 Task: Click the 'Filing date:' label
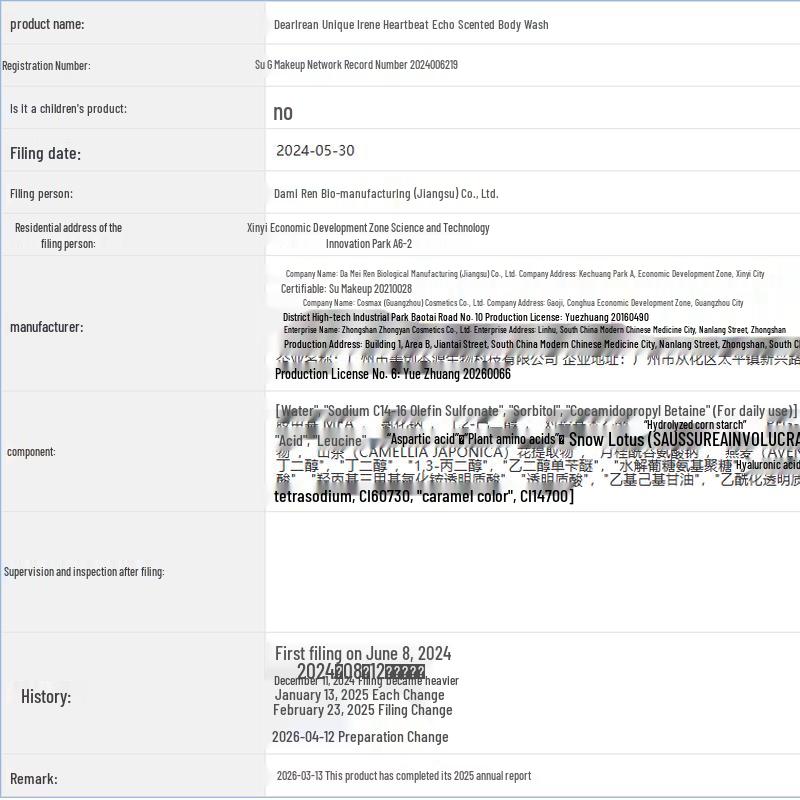[x=45, y=153]
